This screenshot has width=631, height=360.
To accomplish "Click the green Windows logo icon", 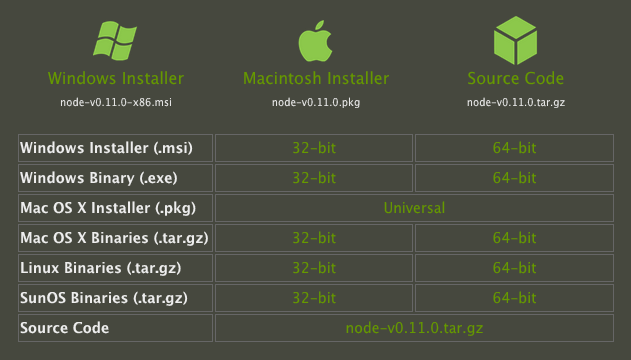I will pyautogui.click(x=115, y=41).
